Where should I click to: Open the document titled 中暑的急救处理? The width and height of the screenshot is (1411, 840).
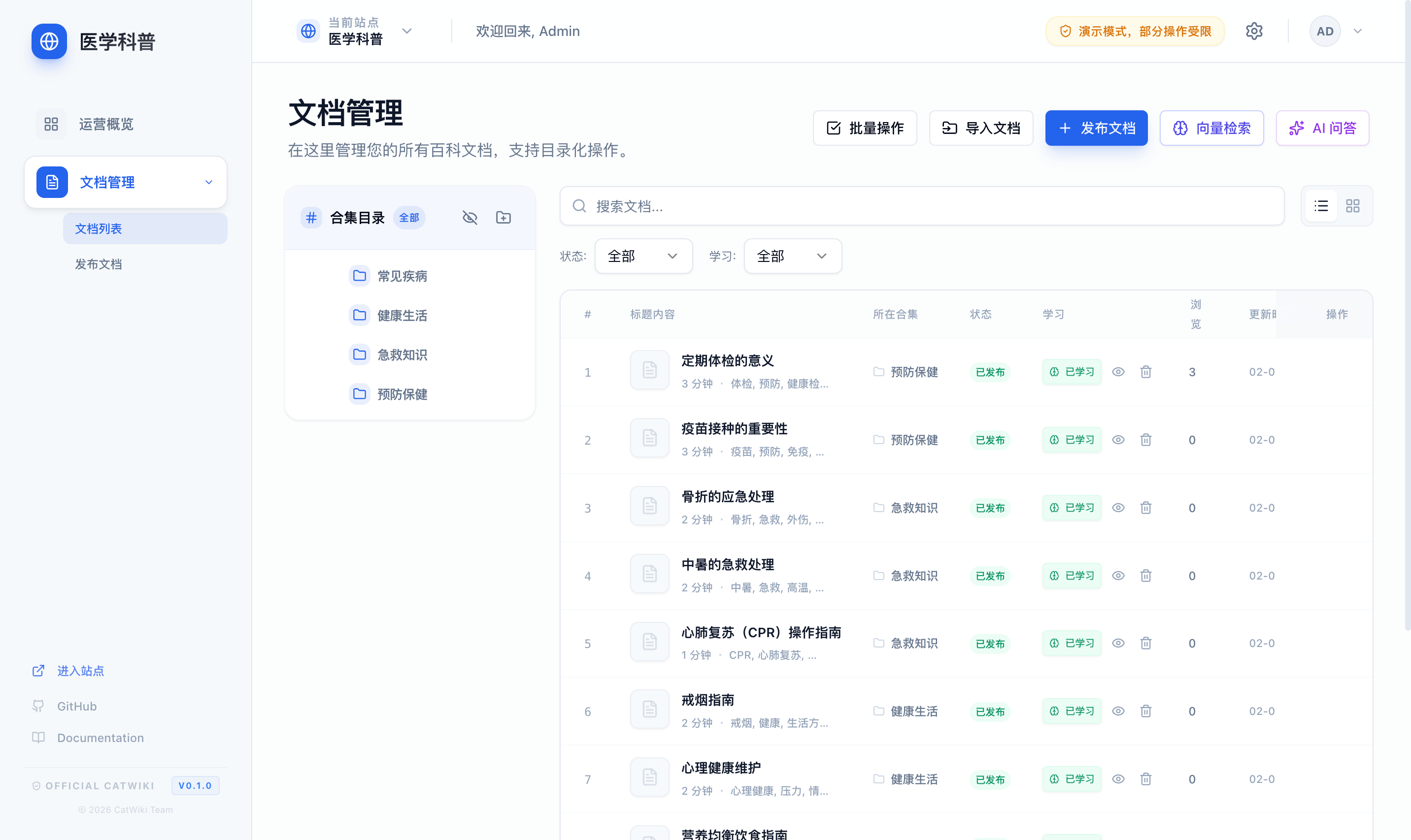(x=728, y=564)
